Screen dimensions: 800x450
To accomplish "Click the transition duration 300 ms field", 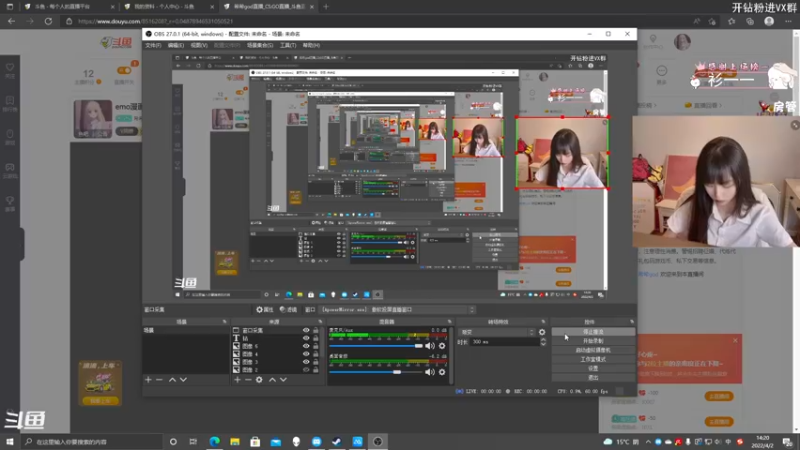I will [x=504, y=342].
